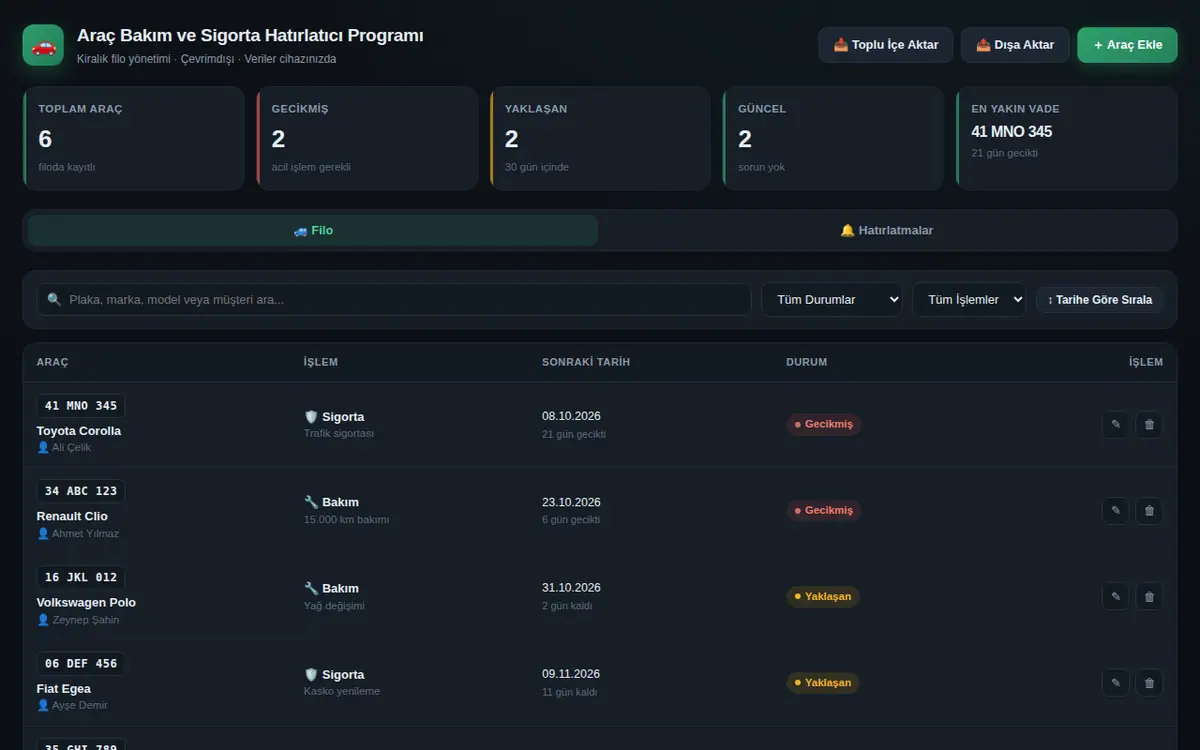1200x750 pixels.
Task: Add a new vehicle with Araç Ekle
Action: tap(1128, 45)
